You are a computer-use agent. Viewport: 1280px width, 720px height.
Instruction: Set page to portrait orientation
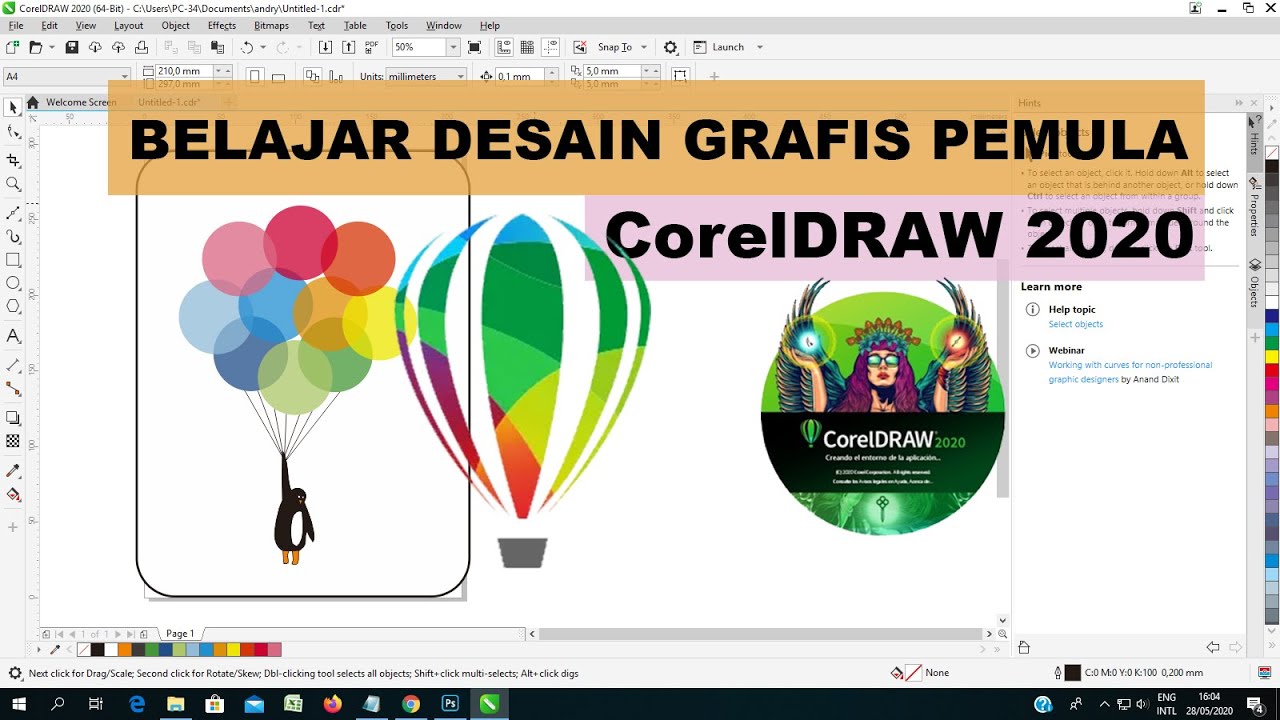[x=255, y=76]
